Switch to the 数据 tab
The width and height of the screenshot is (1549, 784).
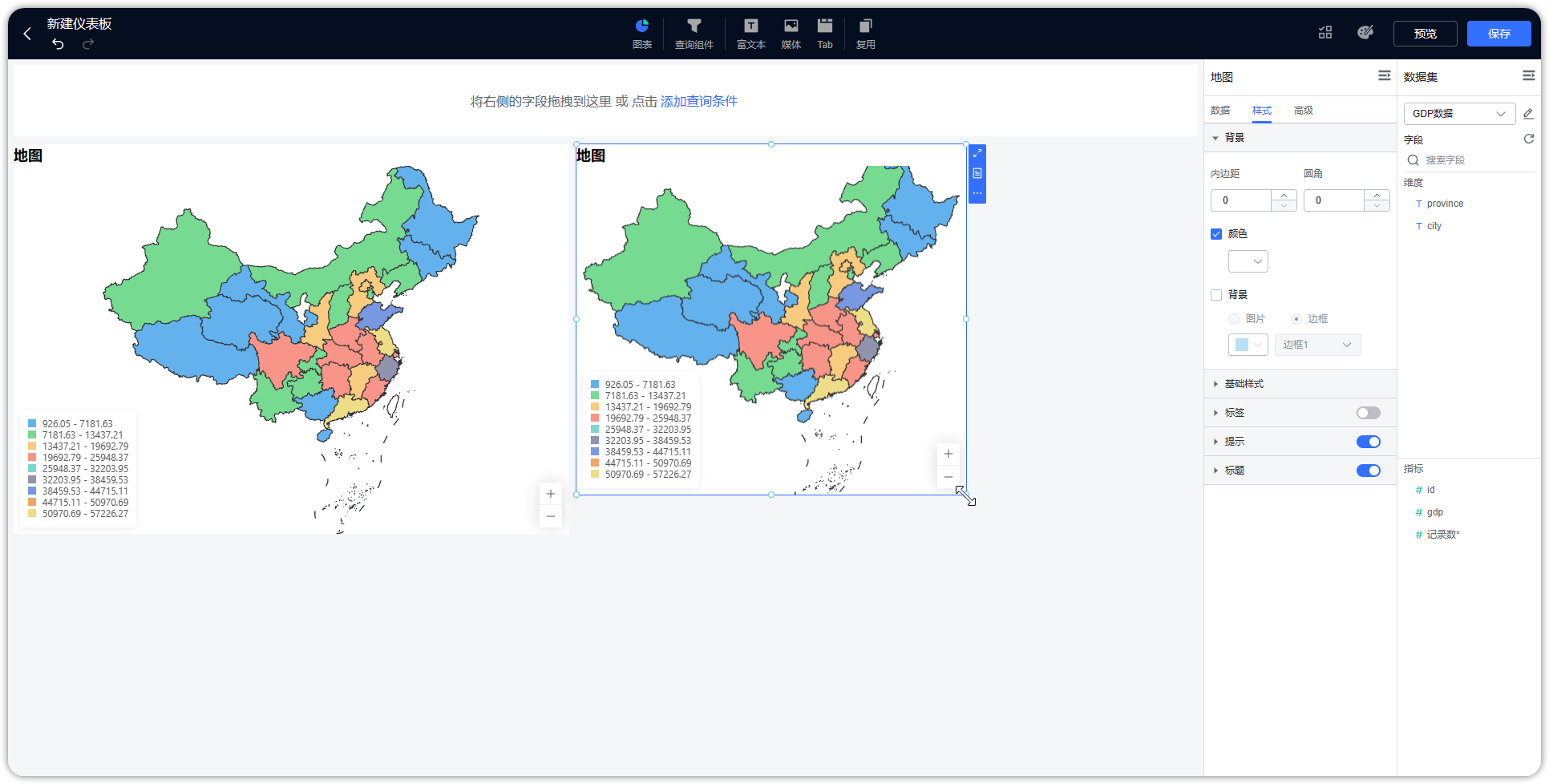tap(1219, 110)
